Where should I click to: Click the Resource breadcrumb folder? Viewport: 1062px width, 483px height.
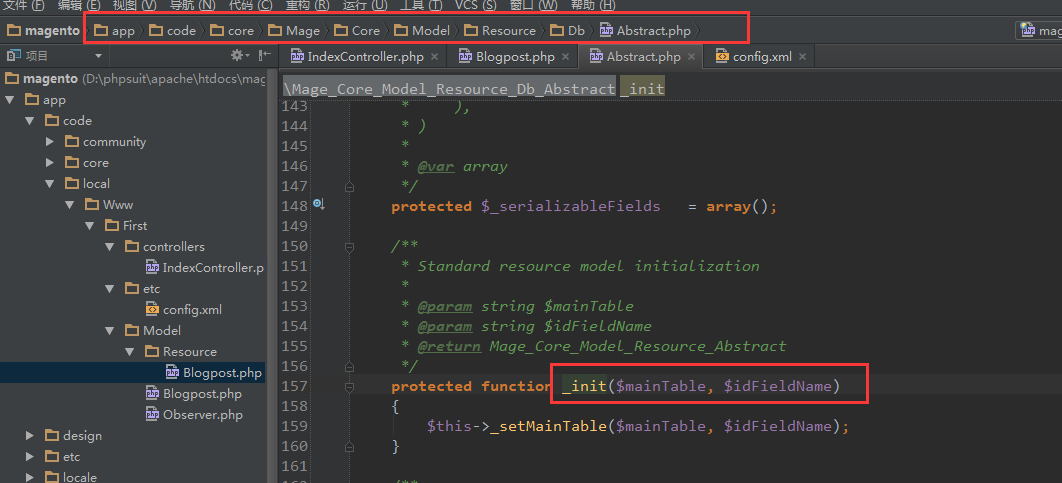[500, 30]
